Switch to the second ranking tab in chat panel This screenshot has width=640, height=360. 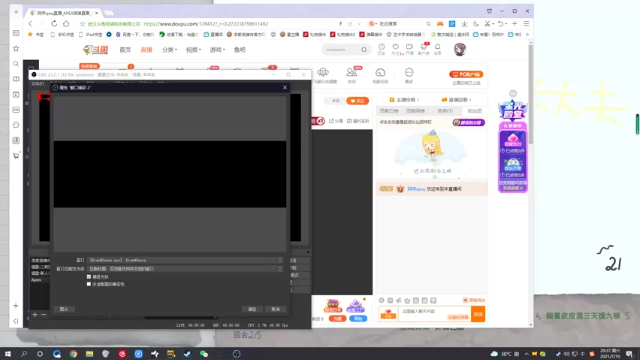[x=416, y=111]
